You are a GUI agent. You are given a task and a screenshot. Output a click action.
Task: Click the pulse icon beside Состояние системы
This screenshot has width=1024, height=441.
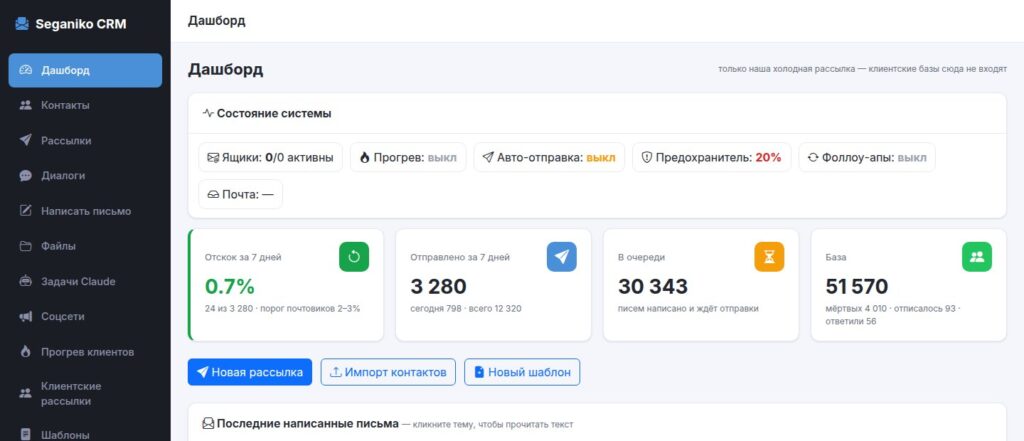pos(208,113)
